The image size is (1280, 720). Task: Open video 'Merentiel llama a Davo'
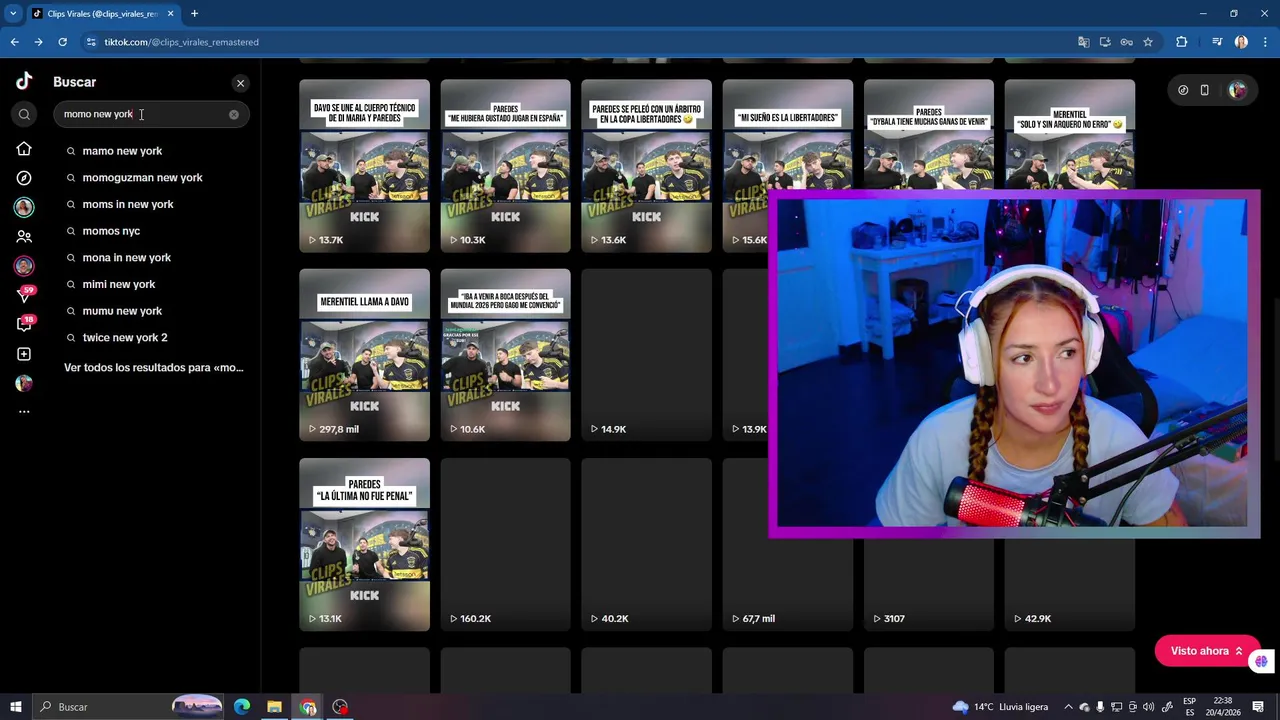click(x=364, y=355)
